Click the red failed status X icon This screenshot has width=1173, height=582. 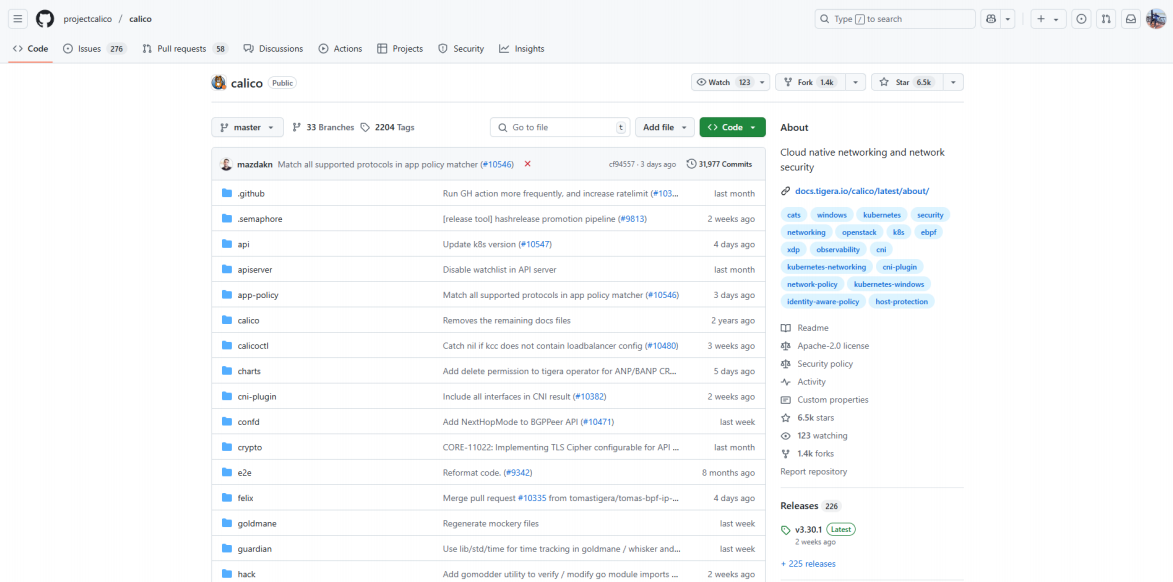(x=527, y=164)
